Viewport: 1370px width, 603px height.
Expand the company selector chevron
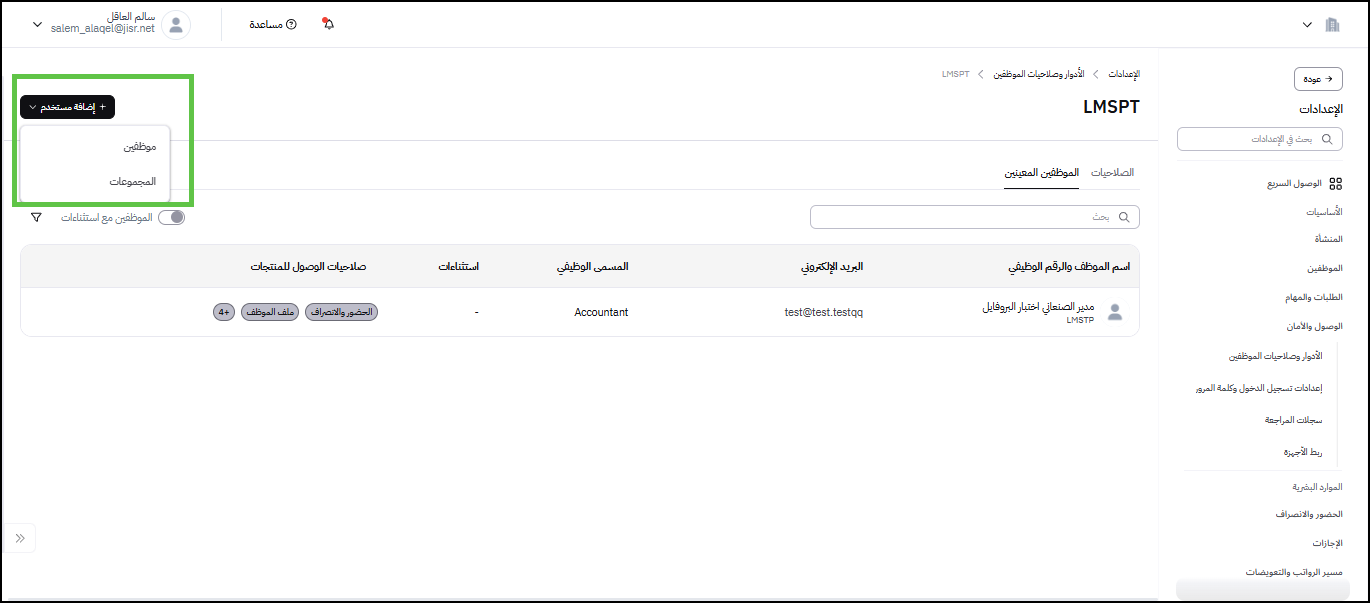click(x=1307, y=24)
